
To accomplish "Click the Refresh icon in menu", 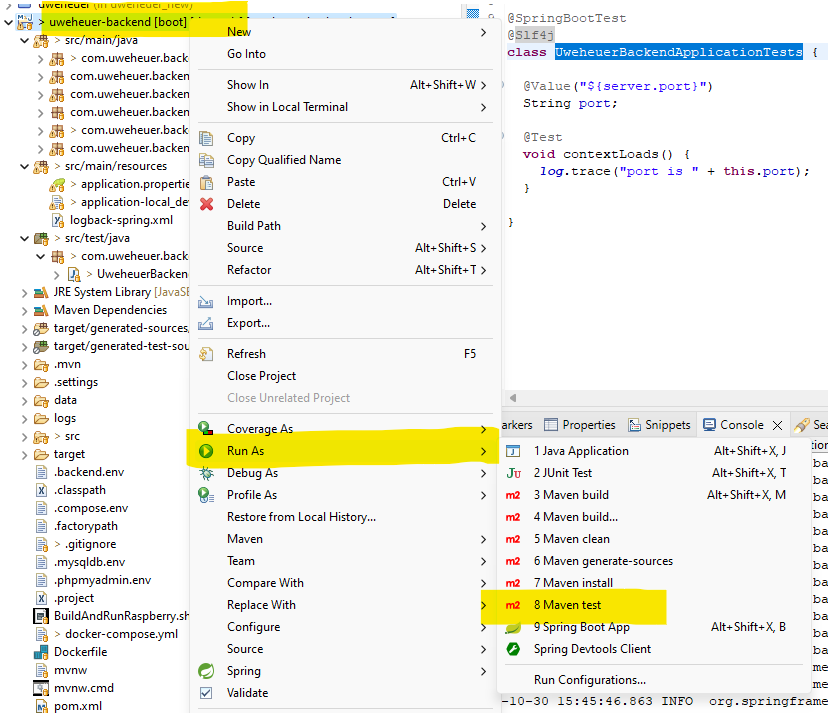I will pyautogui.click(x=207, y=354).
